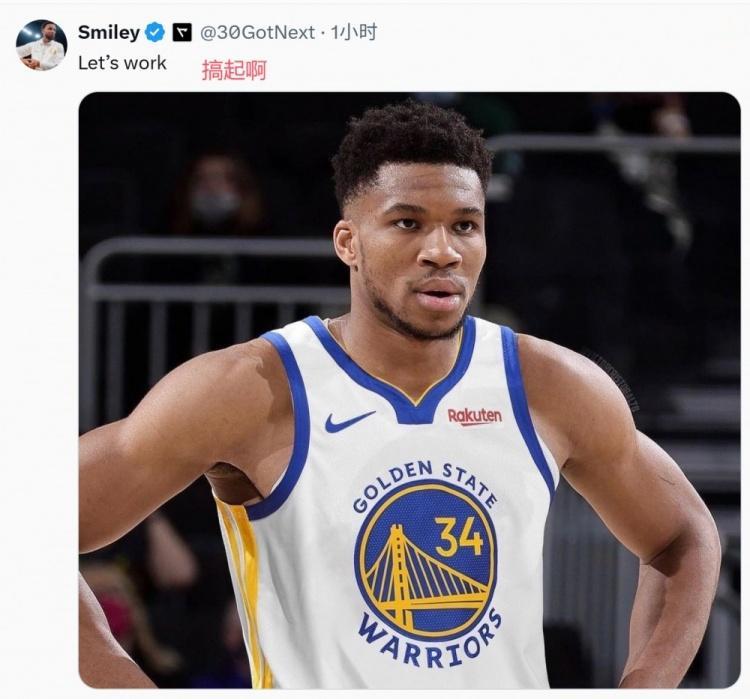
Task: Click the Rakuten sponsor patch on the jersey
Action: tap(474, 416)
